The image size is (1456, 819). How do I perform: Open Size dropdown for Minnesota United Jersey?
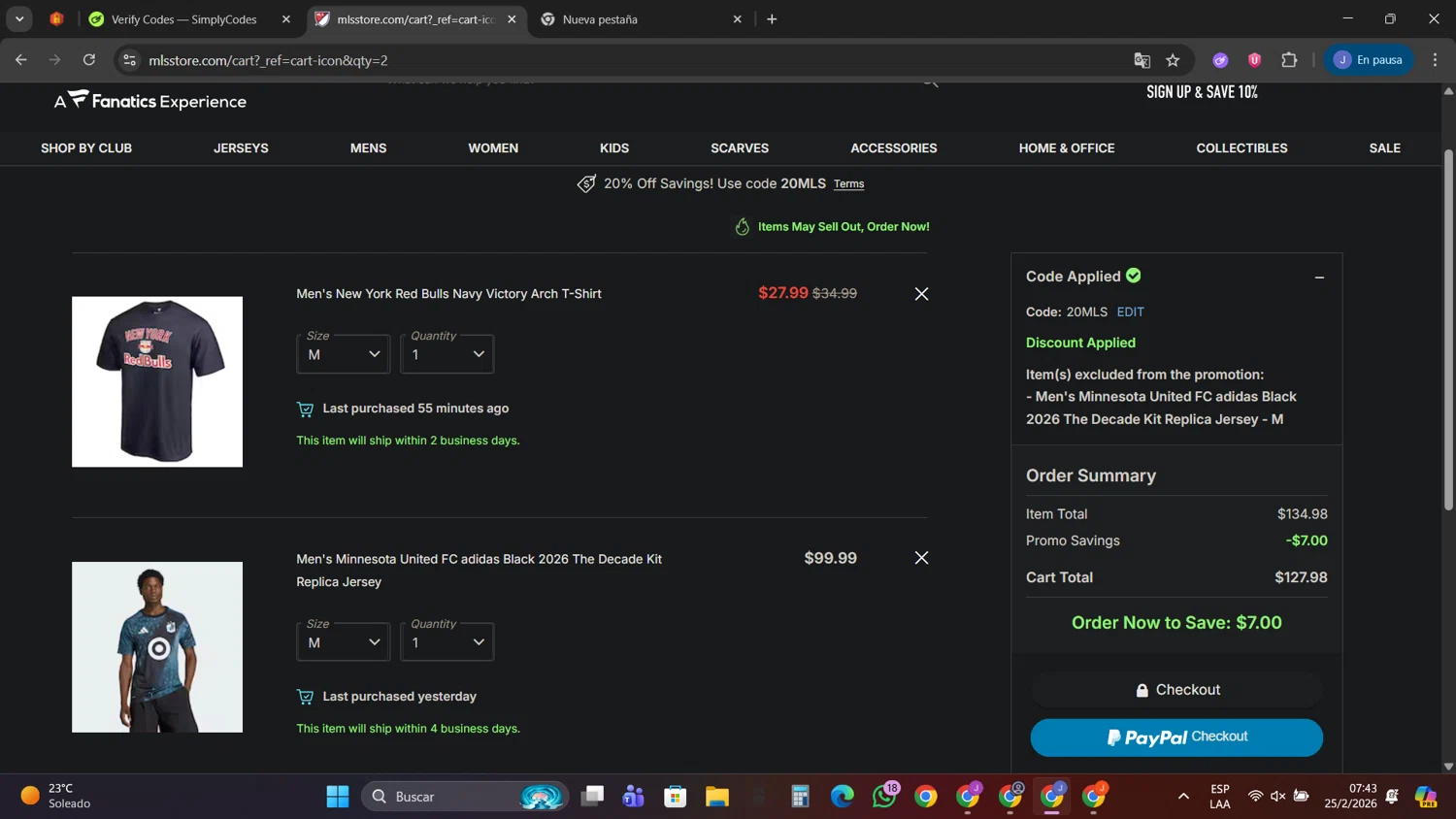coord(344,642)
